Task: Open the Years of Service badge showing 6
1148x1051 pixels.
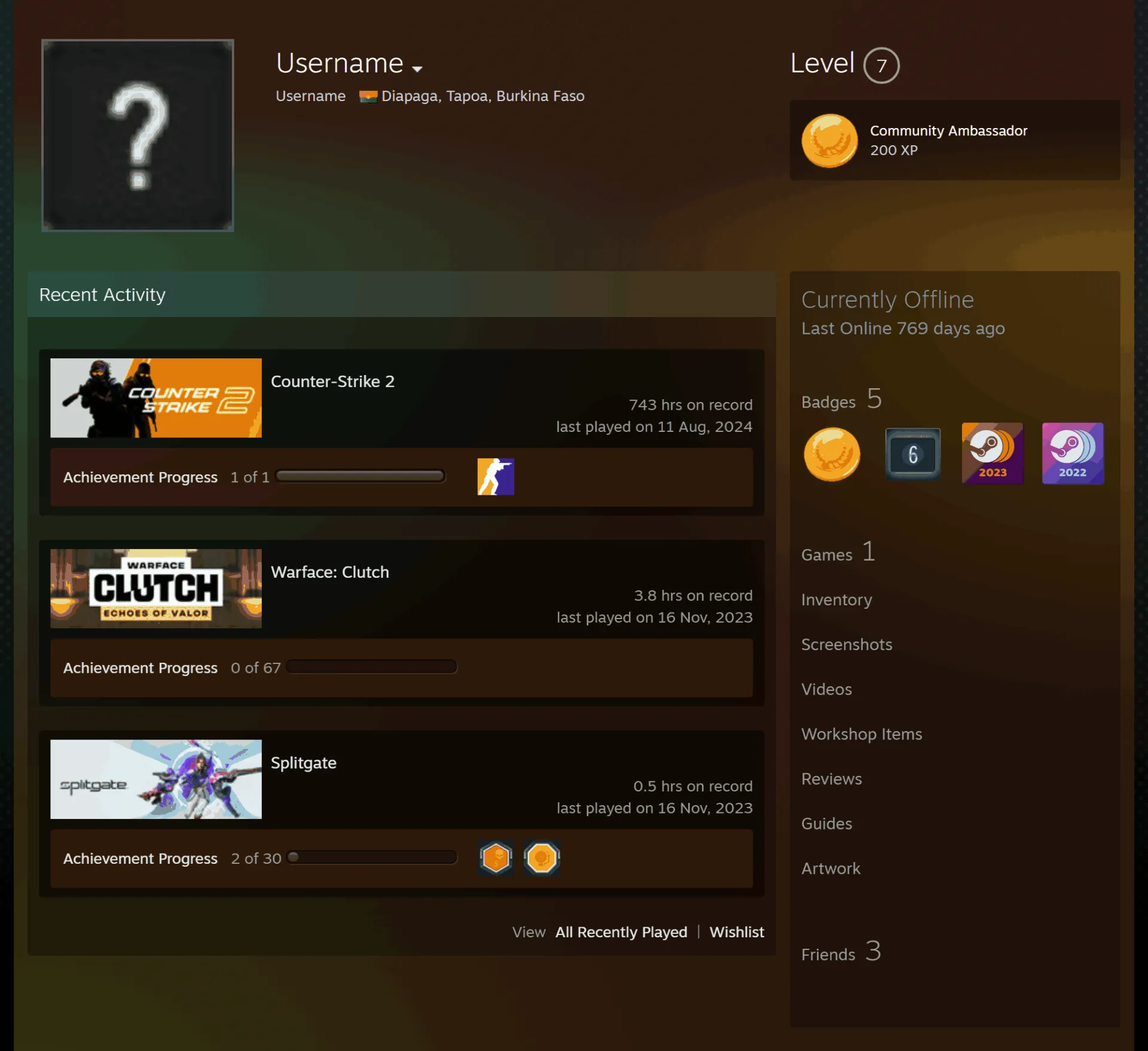Action: coord(912,454)
